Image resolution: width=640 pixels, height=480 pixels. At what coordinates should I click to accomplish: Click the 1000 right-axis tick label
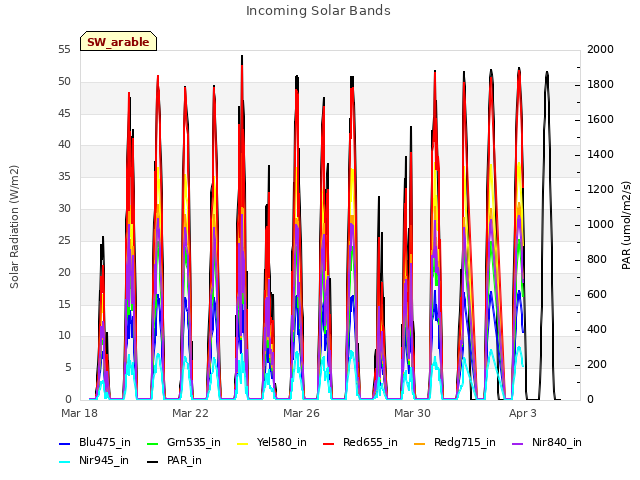pos(600,224)
